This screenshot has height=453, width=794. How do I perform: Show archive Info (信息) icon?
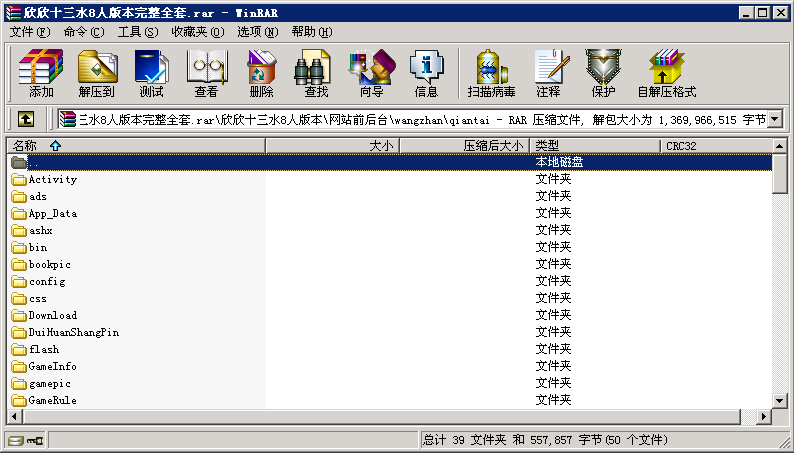coord(426,74)
